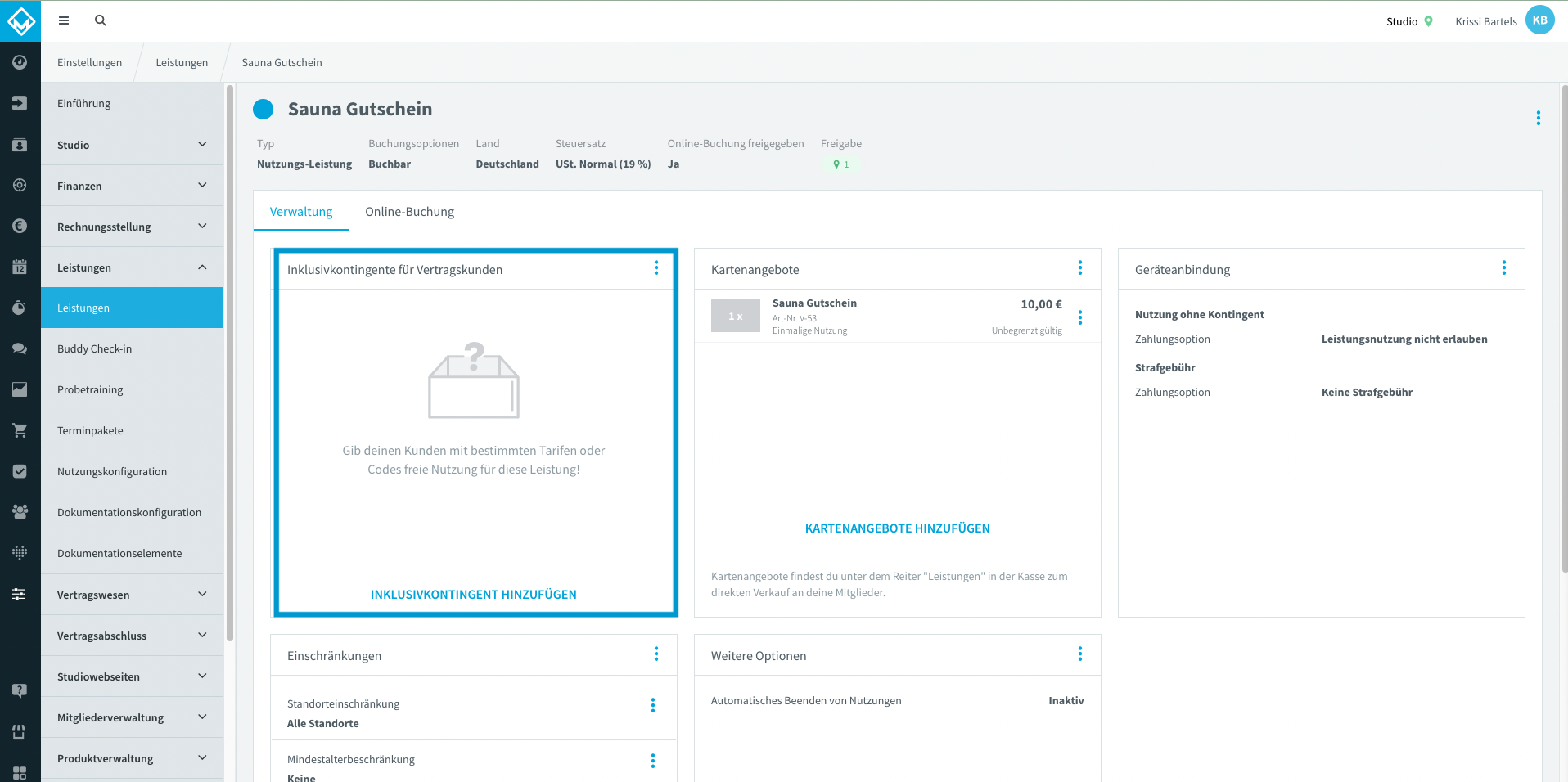Open Buddy Check-in settings
The height and width of the screenshot is (782, 1568).
132,348
